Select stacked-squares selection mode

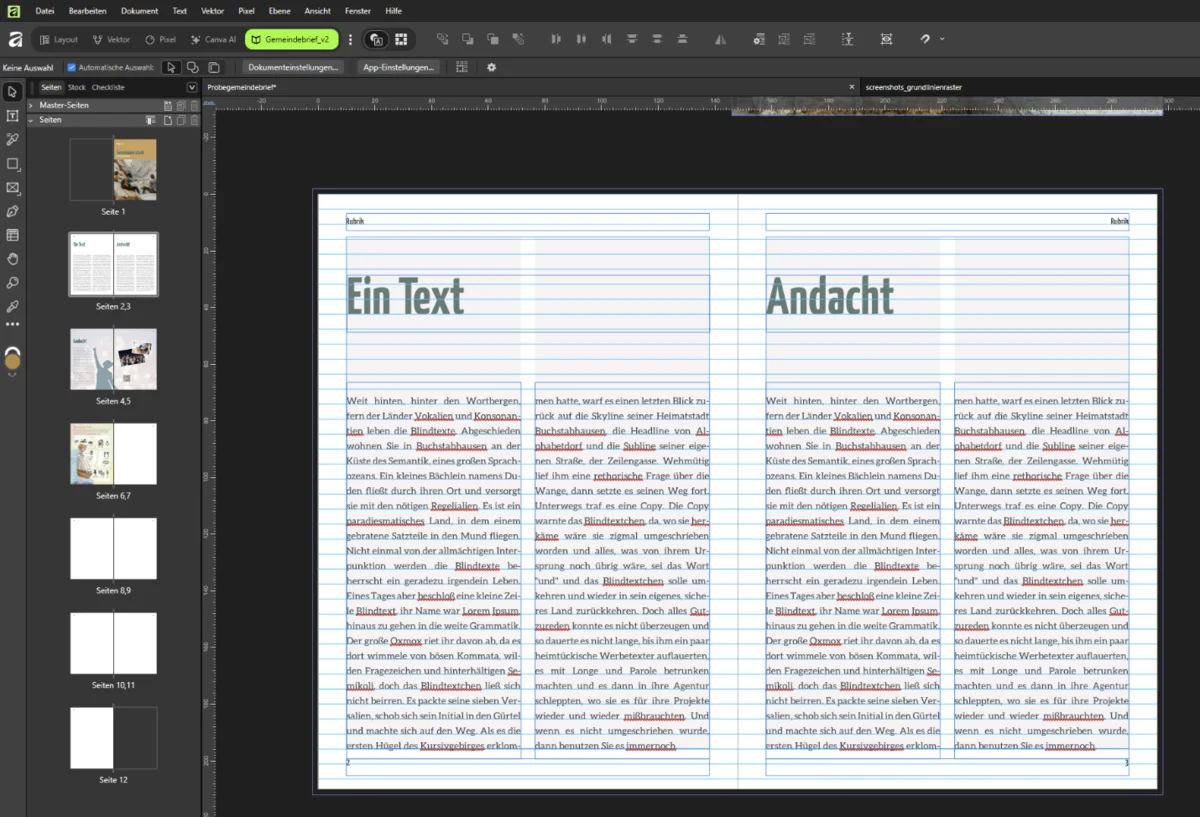pos(214,67)
